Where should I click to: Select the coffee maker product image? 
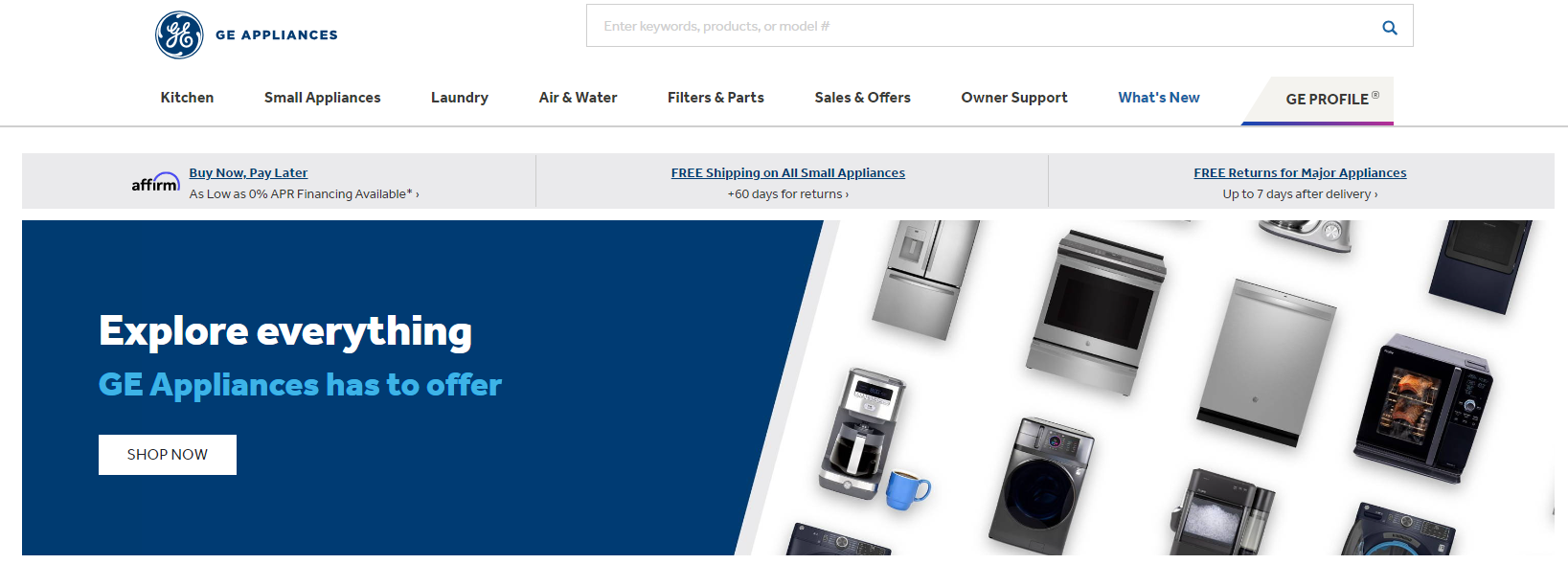click(x=862, y=436)
